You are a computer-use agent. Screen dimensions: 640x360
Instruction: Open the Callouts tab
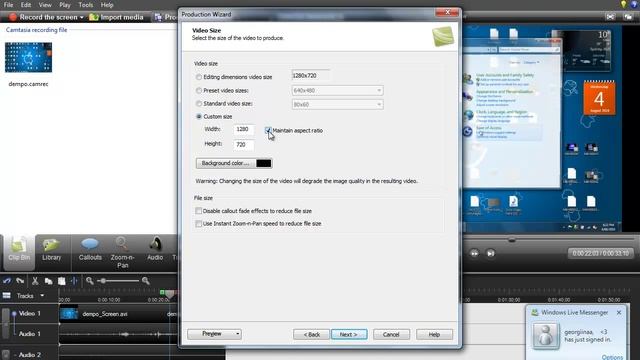point(90,249)
